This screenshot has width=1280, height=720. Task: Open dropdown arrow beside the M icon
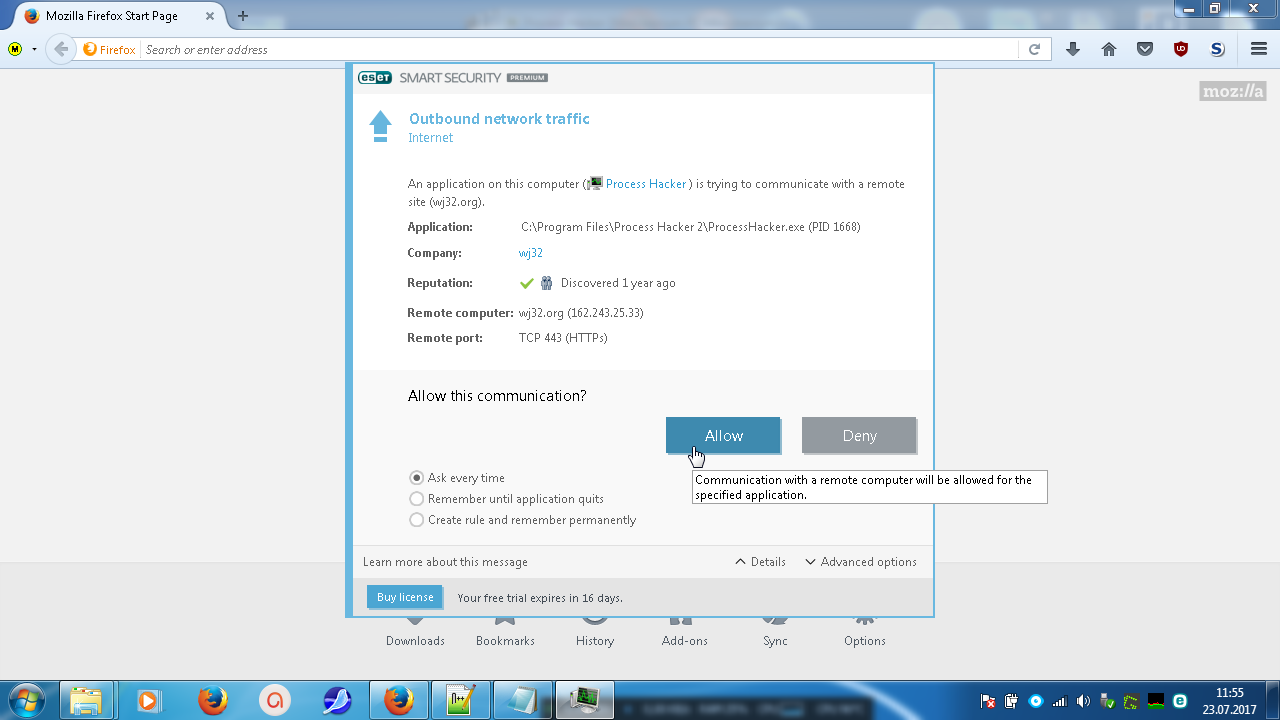click(x=34, y=49)
